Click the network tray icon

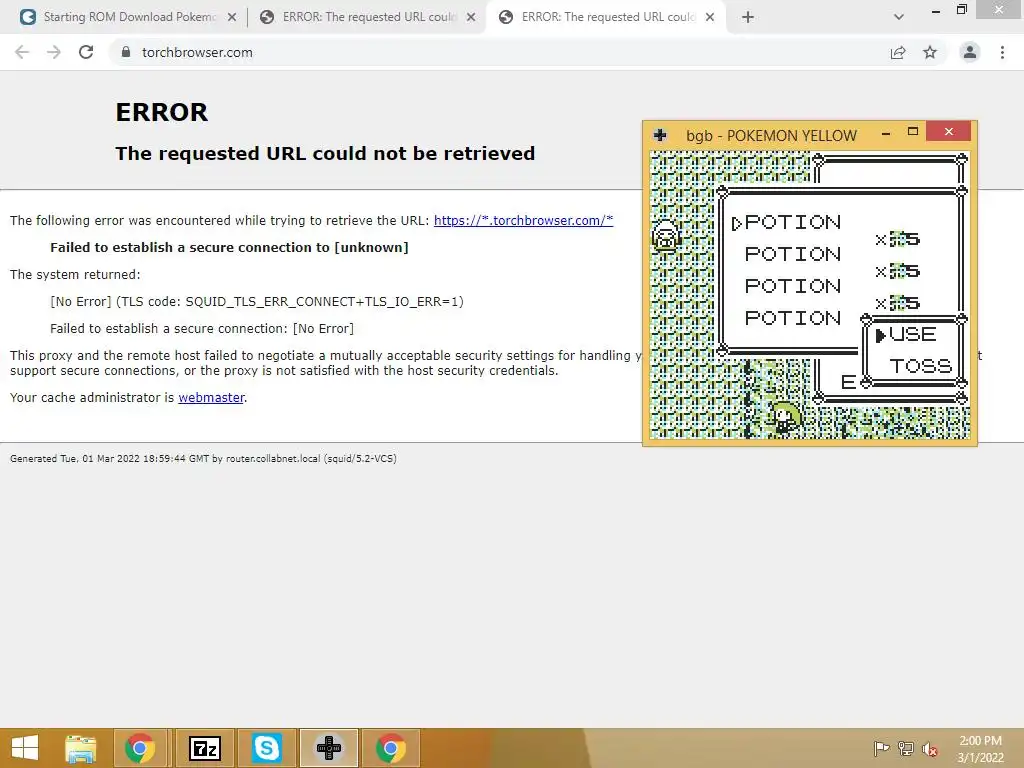coord(906,748)
